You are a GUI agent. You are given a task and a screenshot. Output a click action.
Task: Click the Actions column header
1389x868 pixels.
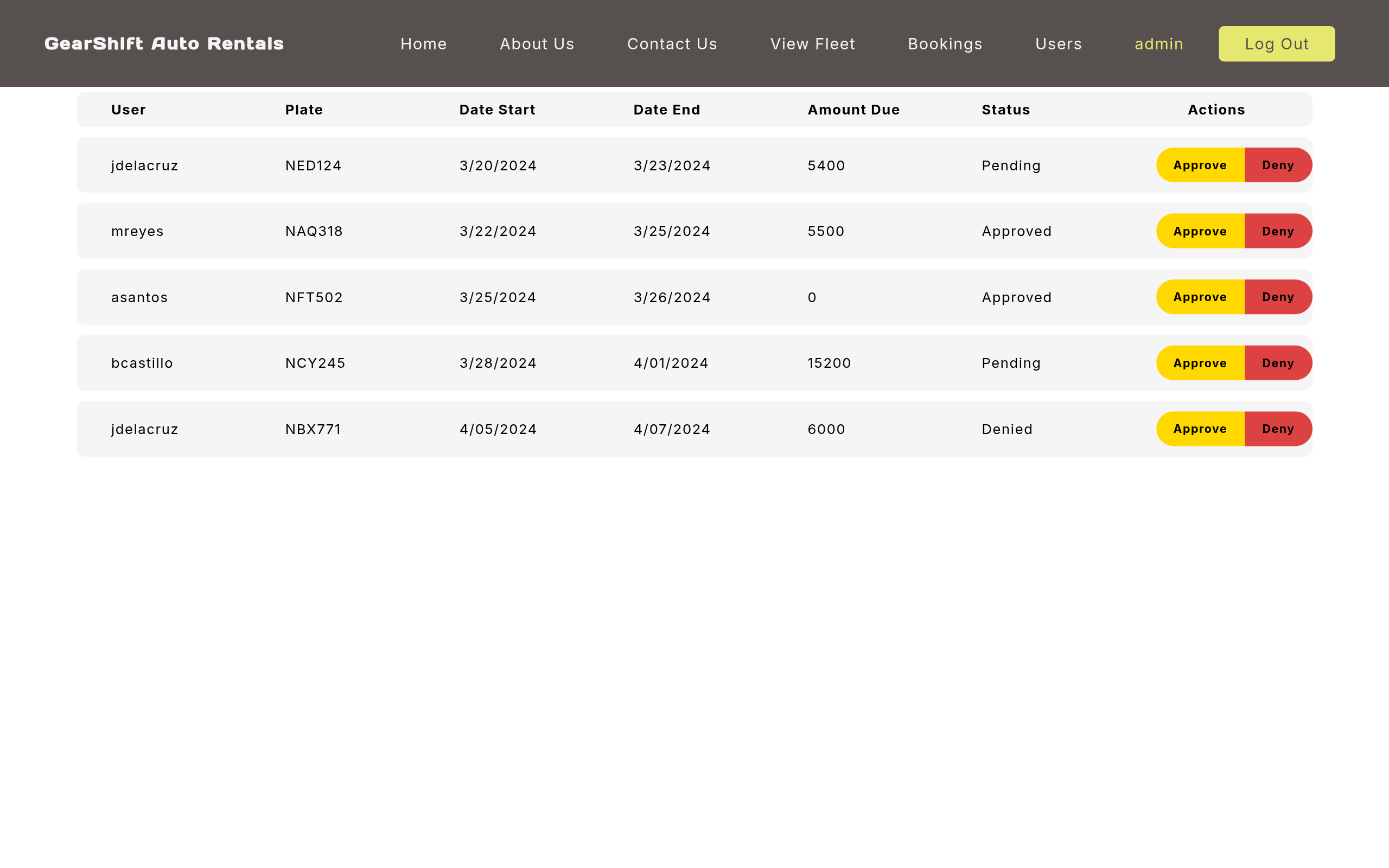pos(1216,110)
